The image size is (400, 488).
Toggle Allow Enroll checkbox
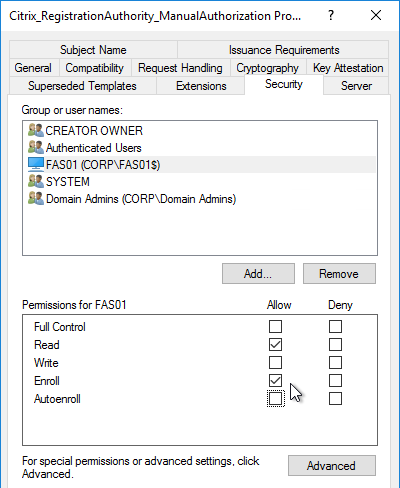275,381
